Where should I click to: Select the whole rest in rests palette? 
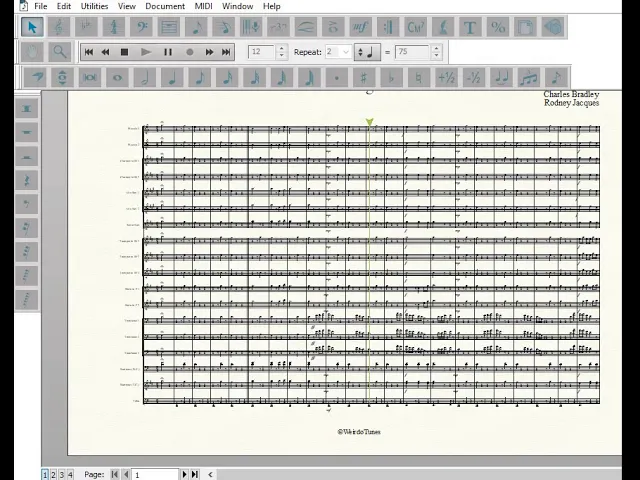tap(27, 133)
